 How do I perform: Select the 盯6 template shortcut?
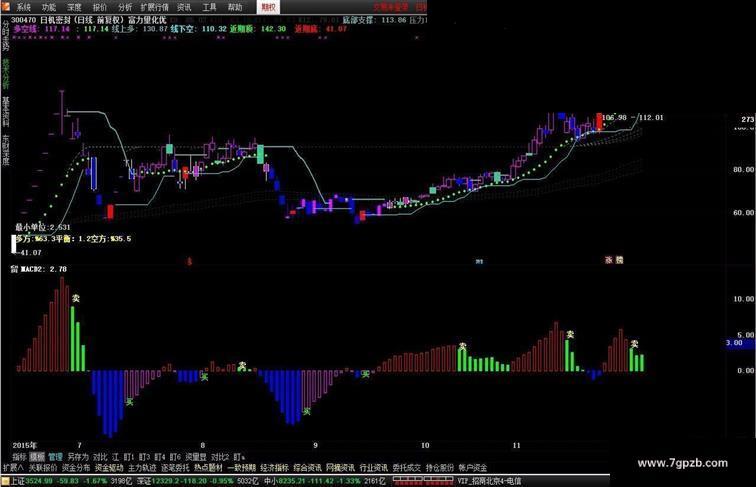tap(175, 457)
